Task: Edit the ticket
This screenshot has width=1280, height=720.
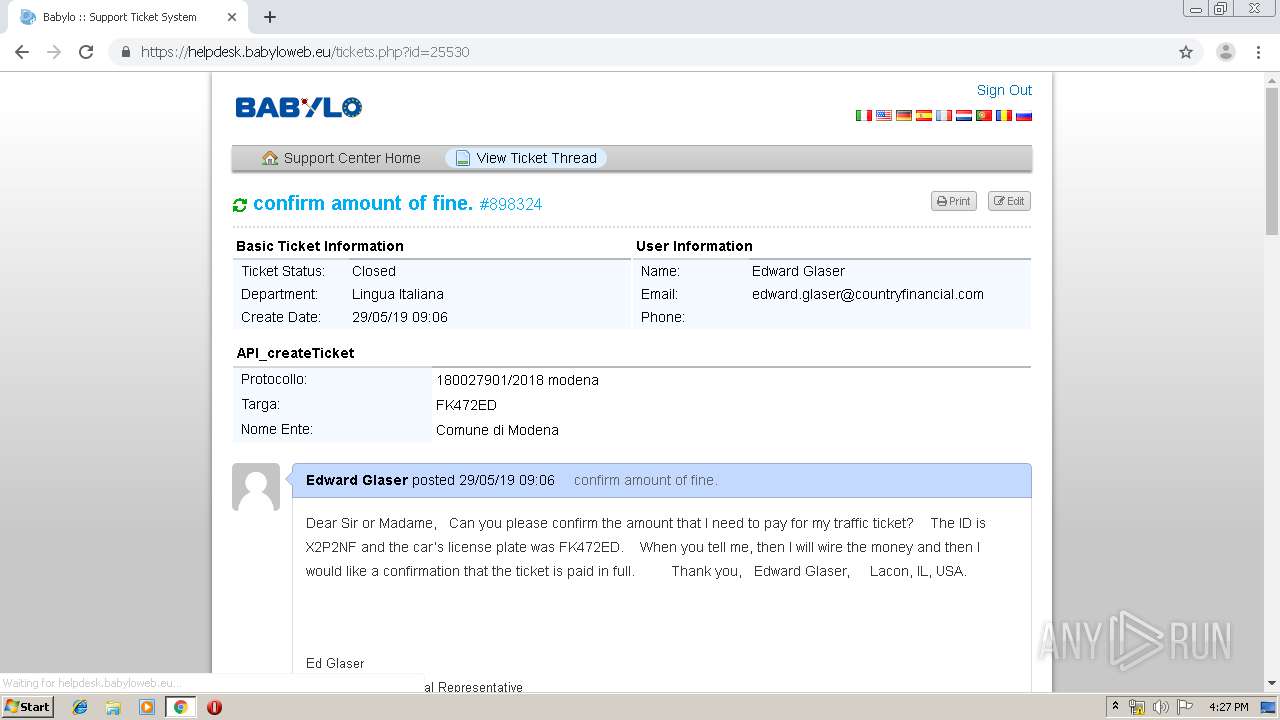Action: [x=1009, y=201]
